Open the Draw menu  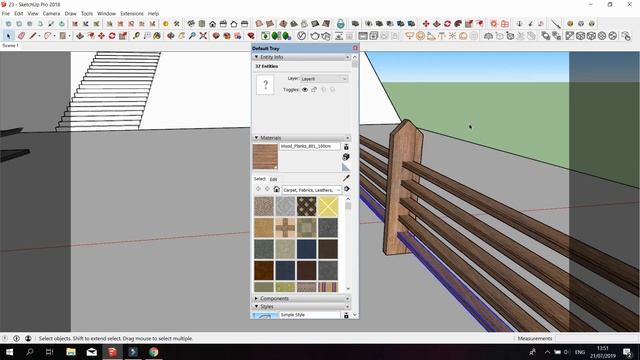tap(71, 13)
